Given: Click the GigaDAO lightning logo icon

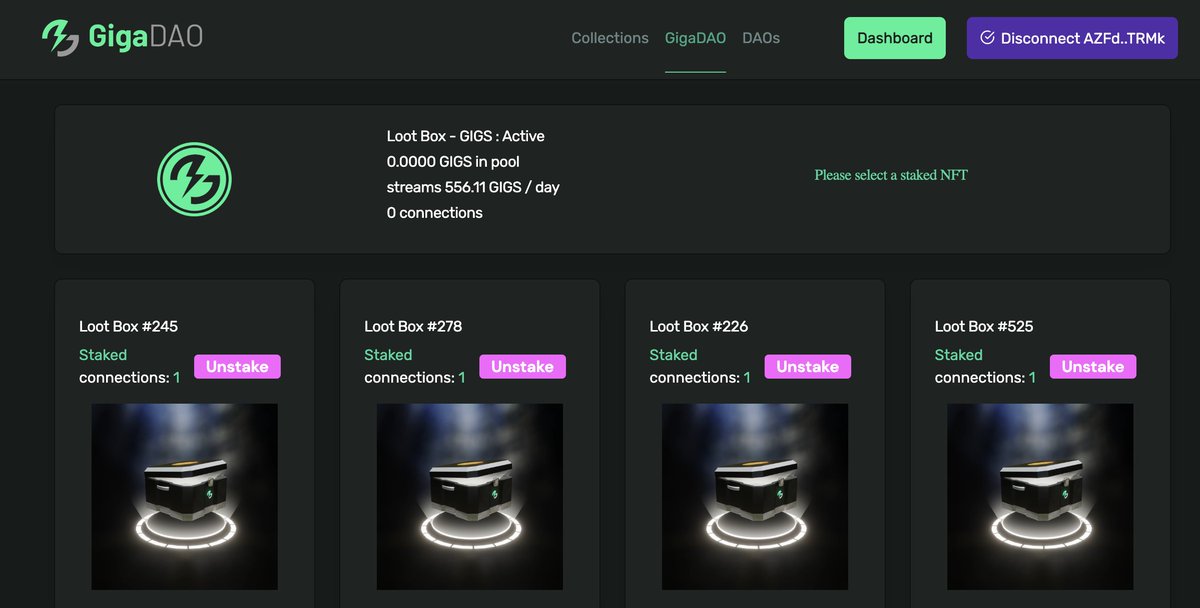Looking at the screenshot, I should click(60, 38).
